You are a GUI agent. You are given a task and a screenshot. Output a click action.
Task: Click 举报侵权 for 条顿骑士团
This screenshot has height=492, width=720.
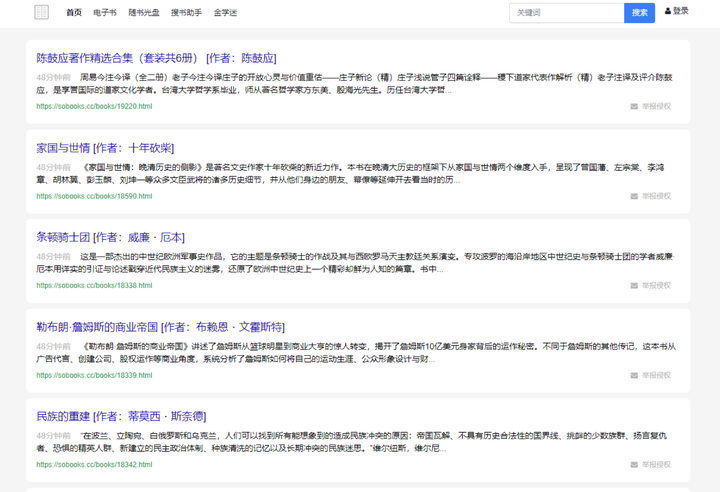coord(656,286)
